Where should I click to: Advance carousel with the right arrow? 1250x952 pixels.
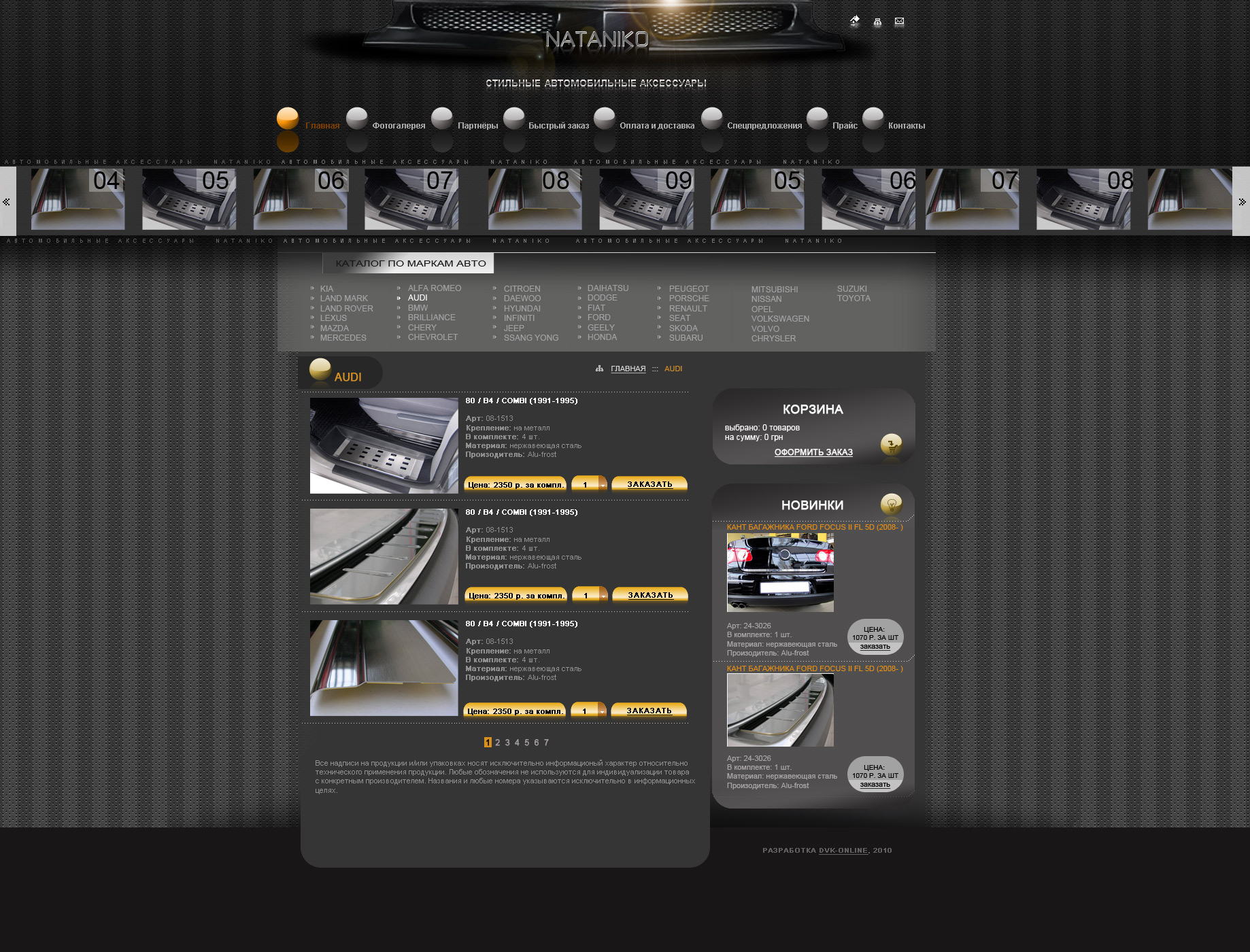point(1242,201)
